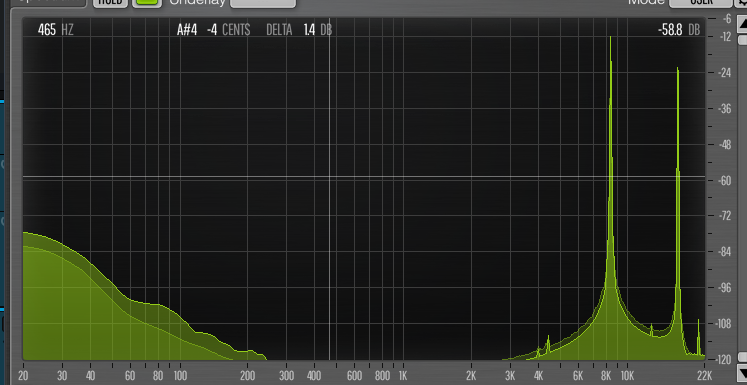Click the 465 HZ frequency readout
Screen dimensions: 747x385
coord(56,30)
